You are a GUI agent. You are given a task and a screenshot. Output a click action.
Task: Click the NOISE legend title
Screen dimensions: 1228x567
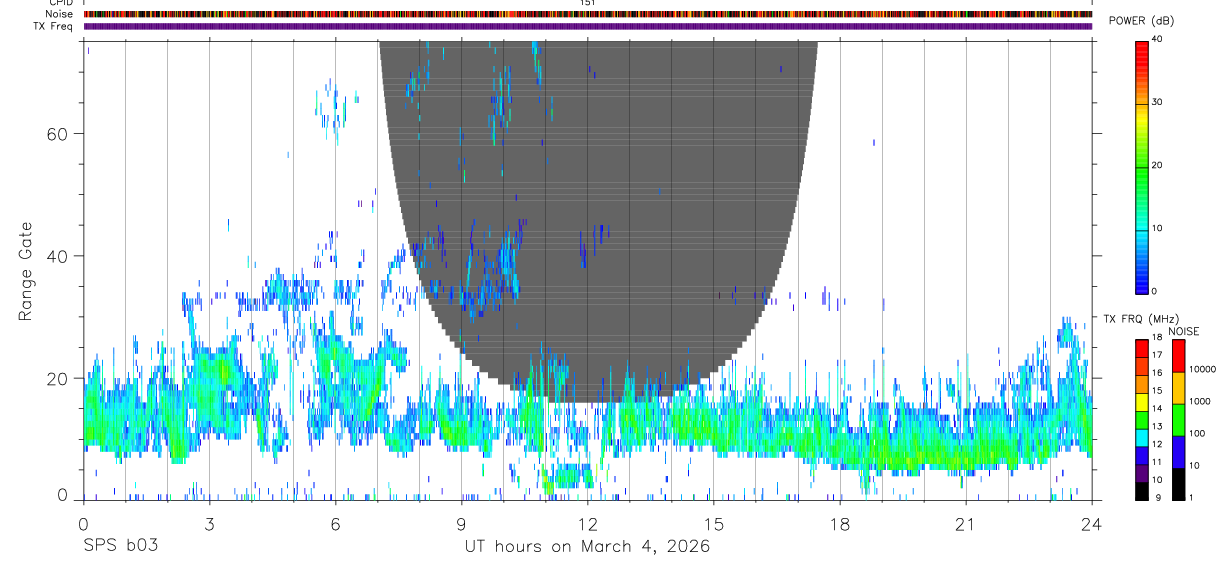click(x=1183, y=331)
